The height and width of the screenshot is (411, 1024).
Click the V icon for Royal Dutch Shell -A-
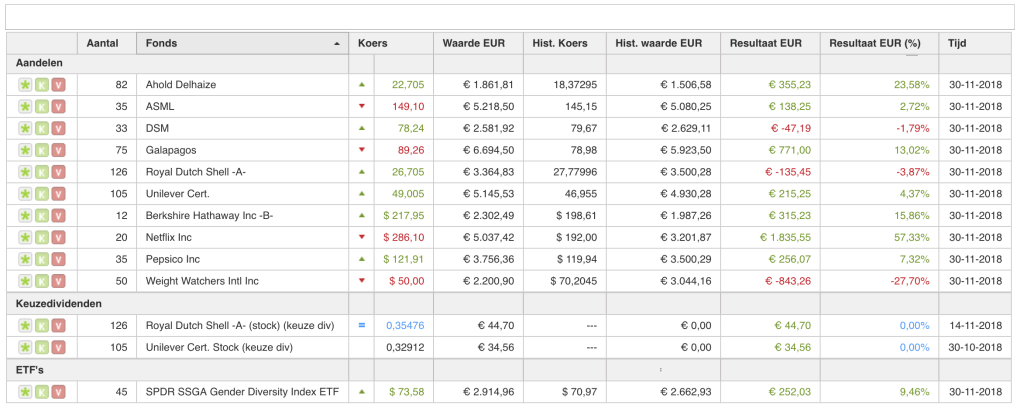coord(59,173)
